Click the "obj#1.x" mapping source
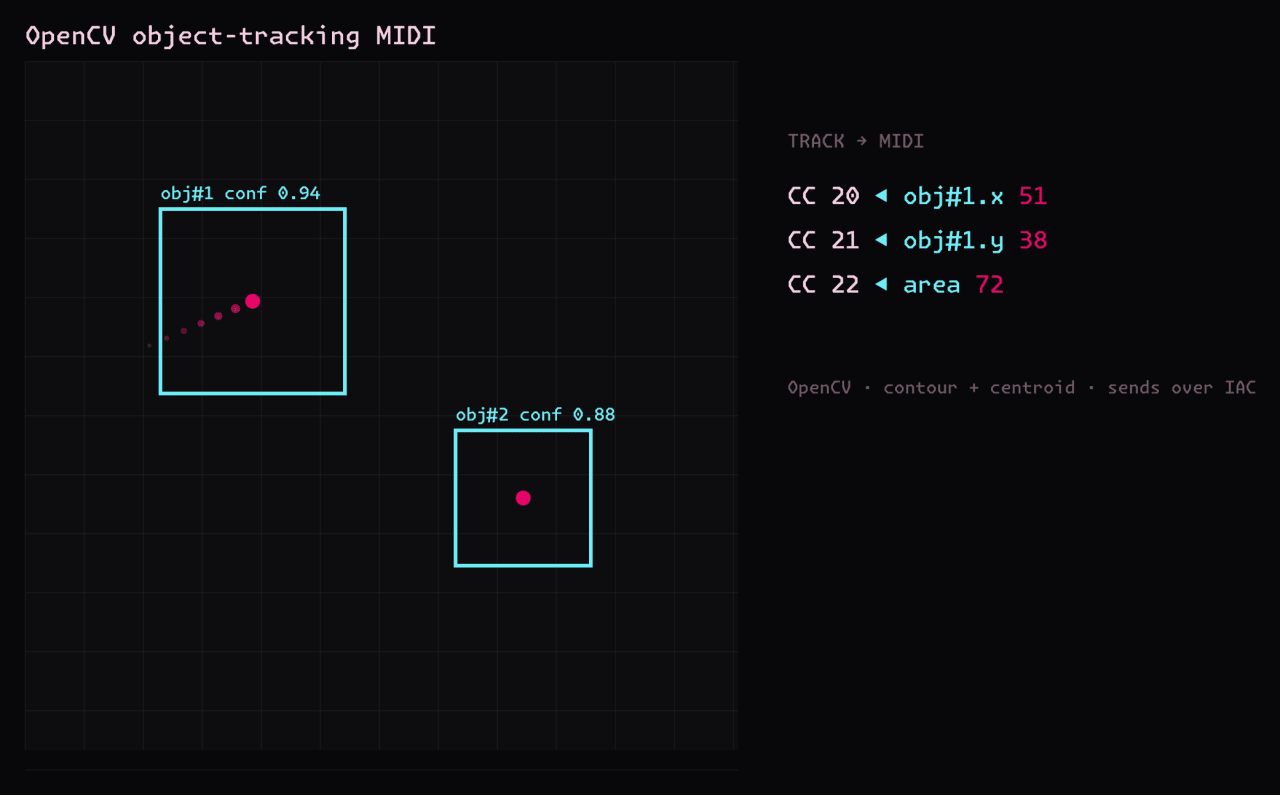This screenshot has height=795, width=1280. [x=953, y=196]
